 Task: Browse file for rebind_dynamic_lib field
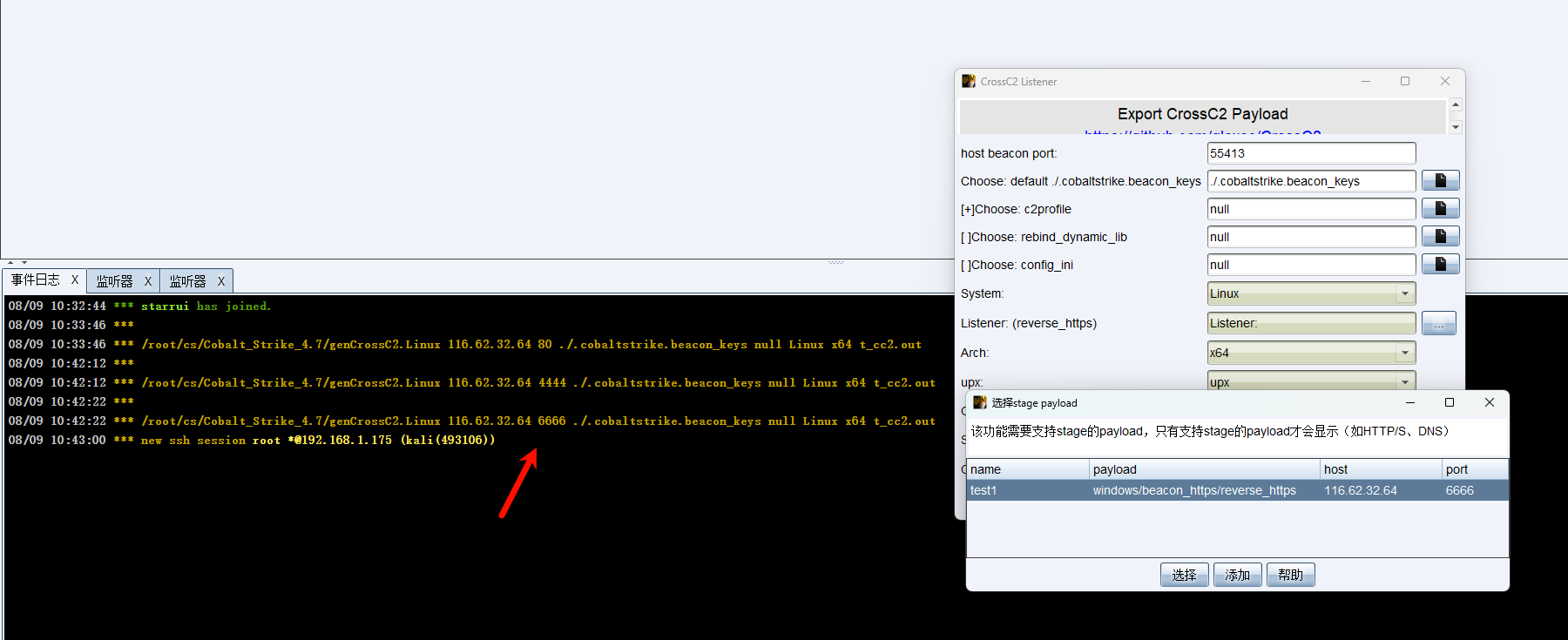pos(1440,236)
